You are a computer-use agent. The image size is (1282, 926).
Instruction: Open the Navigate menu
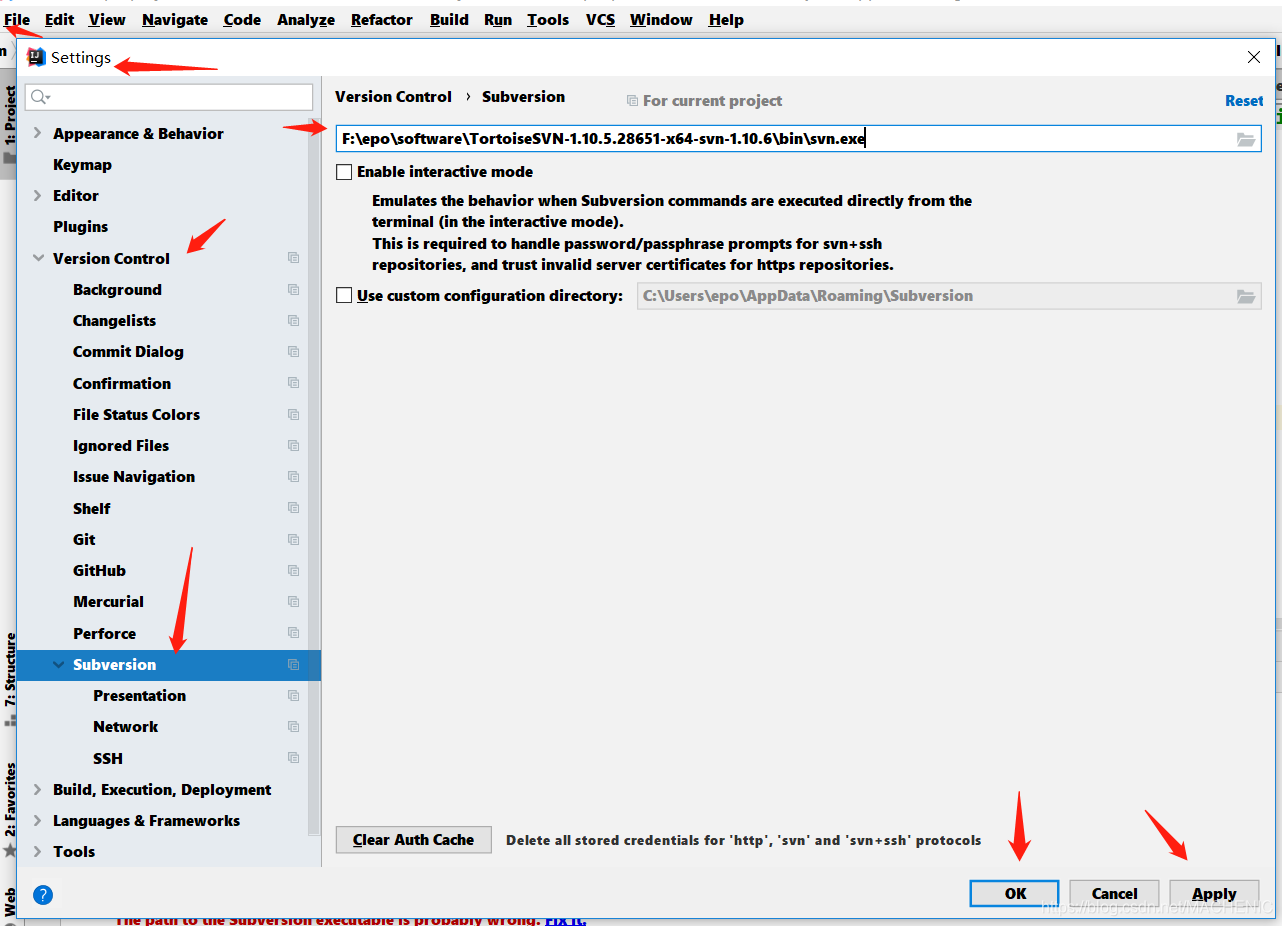[x=175, y=20]
